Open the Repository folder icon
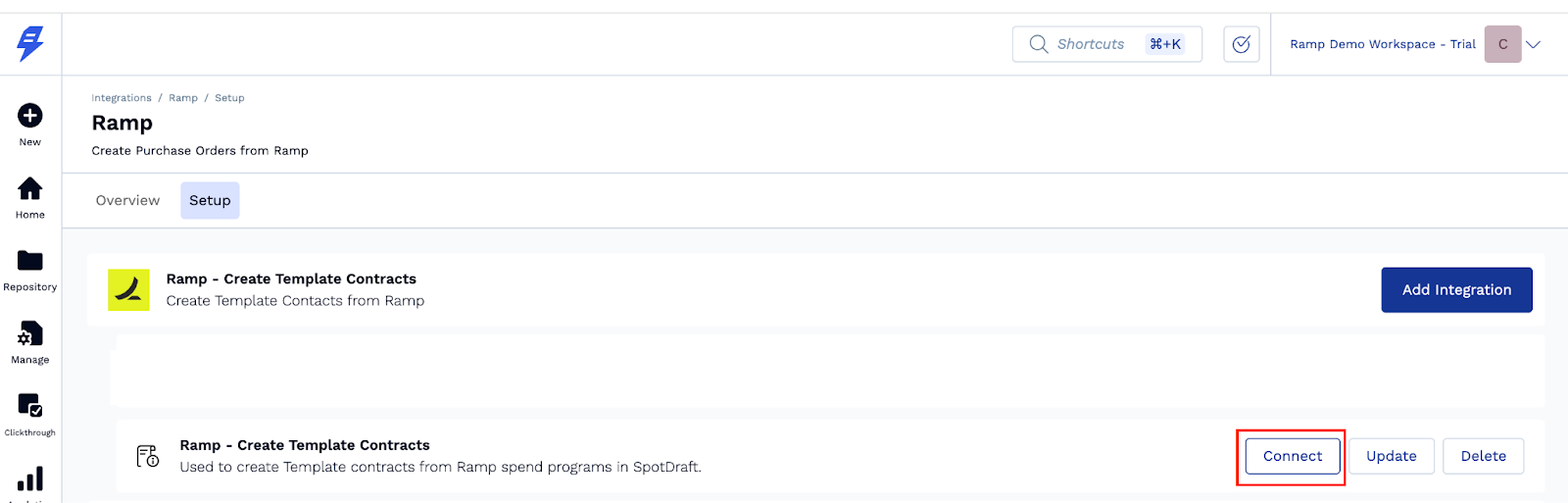1568x503 pixels. pyautogui.click(x=30, y=261)
